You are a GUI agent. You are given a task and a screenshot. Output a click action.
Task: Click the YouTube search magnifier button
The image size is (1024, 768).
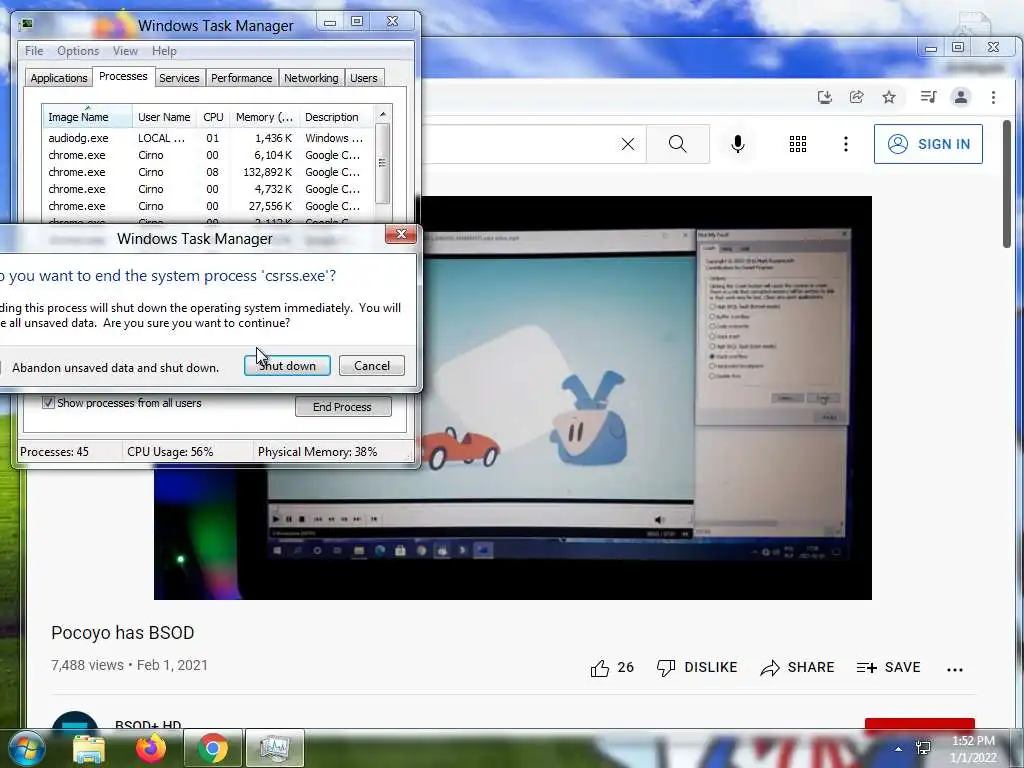[x=678, y=144]
